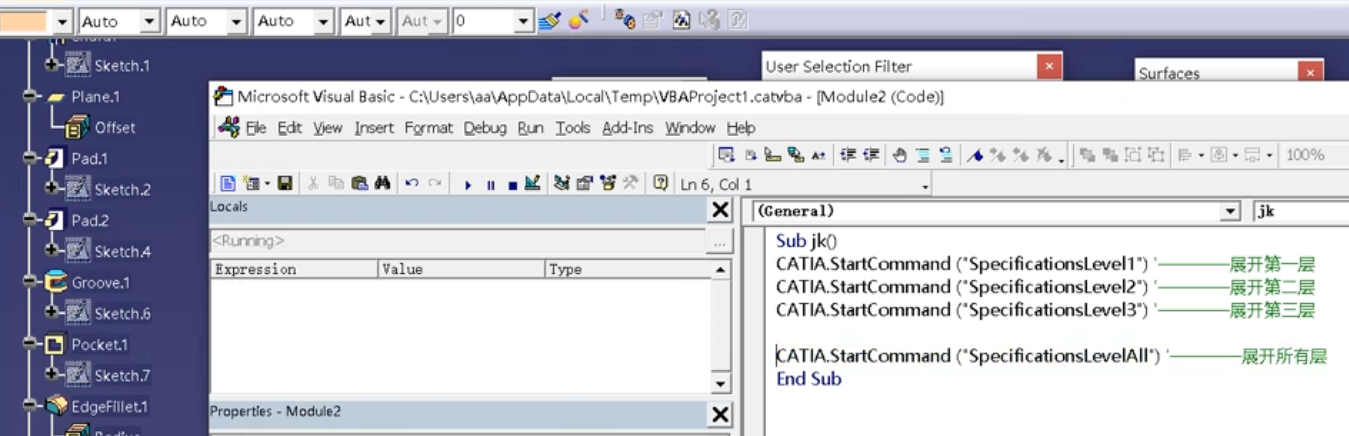Click the Uncomment Block icon
This screenshot has width=1349, height=436.
945,155
